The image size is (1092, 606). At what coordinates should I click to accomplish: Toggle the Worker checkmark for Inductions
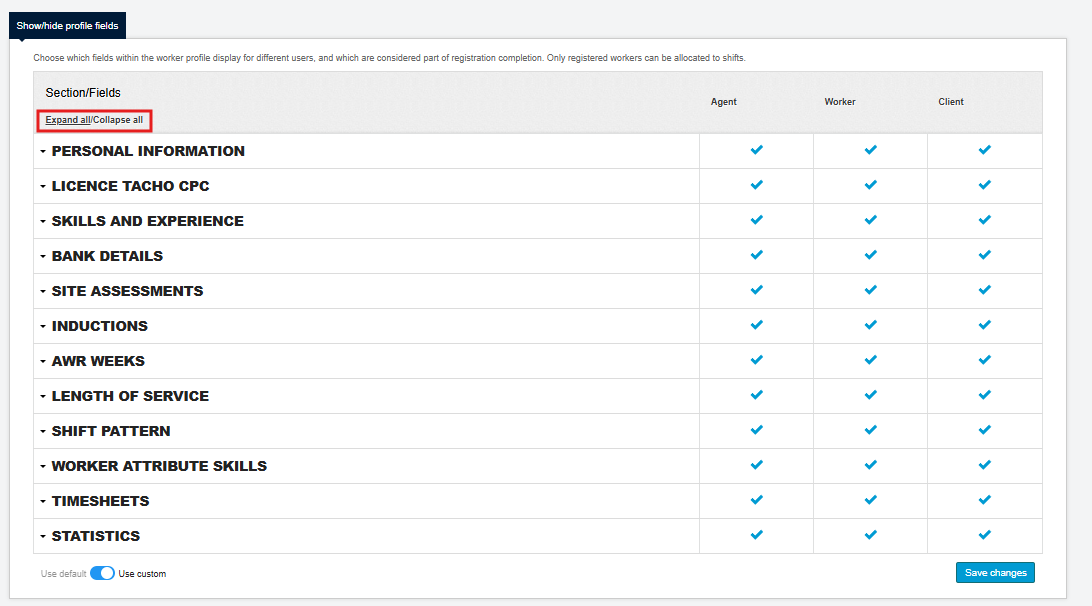[870, 325]
